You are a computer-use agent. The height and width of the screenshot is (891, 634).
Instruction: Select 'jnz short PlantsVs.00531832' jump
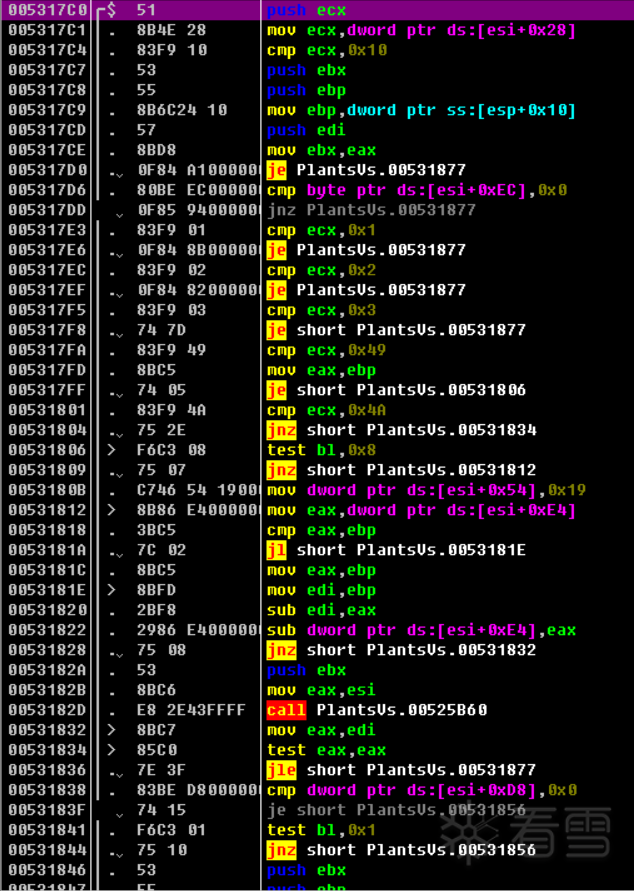tap(401, 650)
